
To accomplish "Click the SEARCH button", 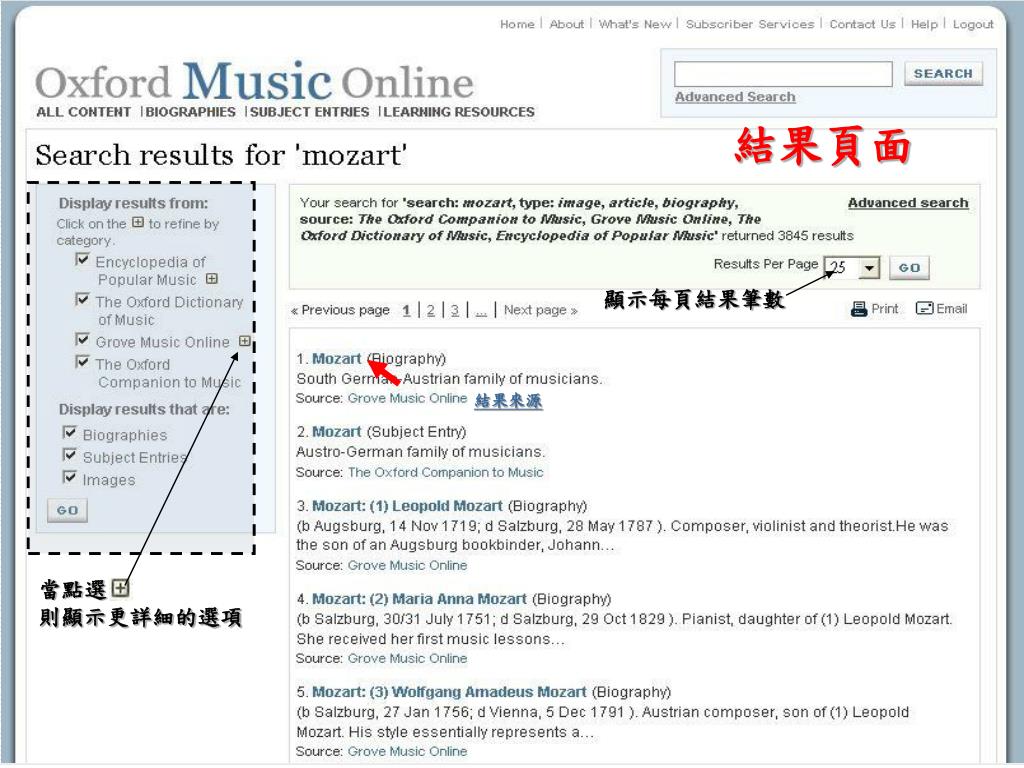I will click(x=943, y=74).
